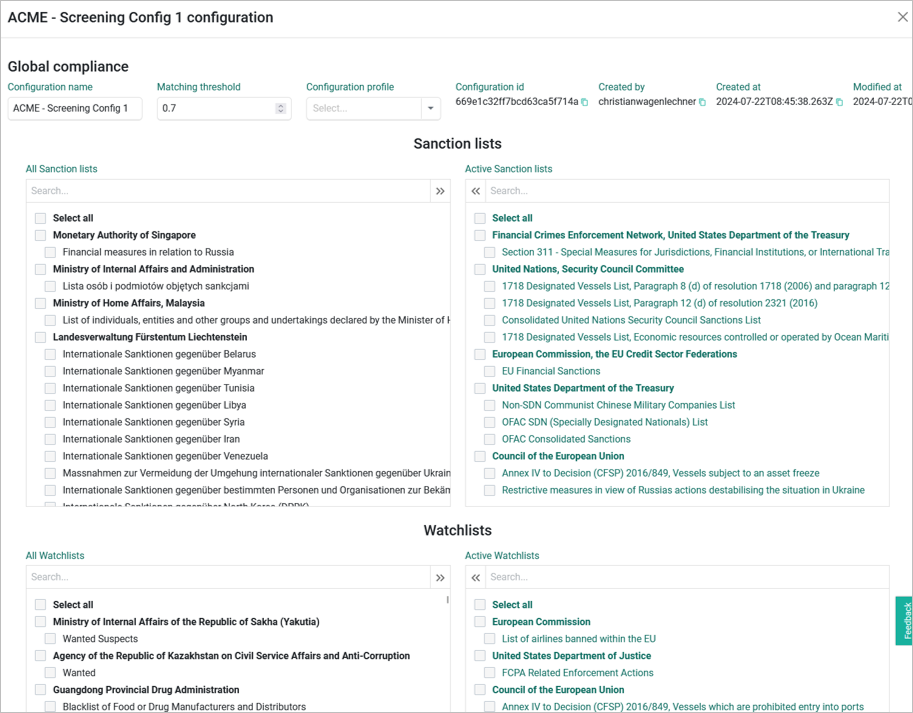Tick Internationale Sanktionen gegenüber Iran

tap(50, 439)
